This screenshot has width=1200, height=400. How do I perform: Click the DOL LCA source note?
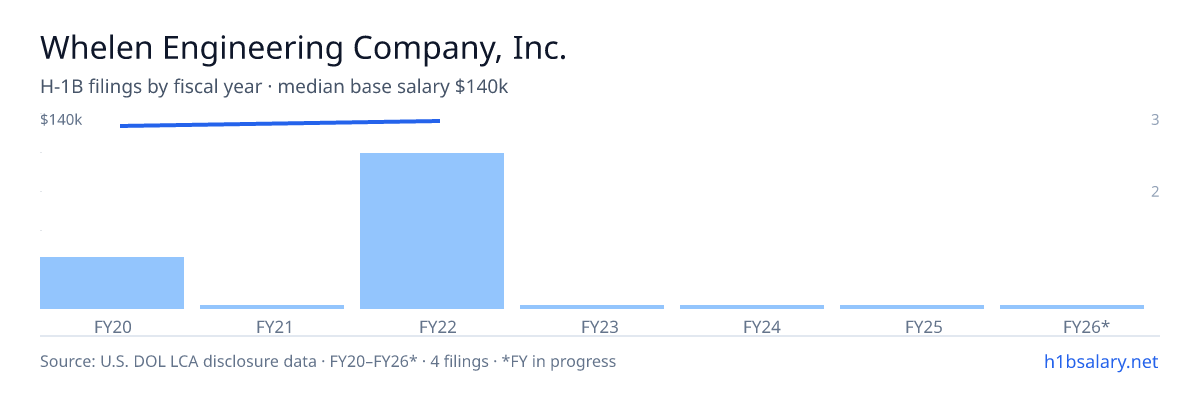tap(328, 361)
